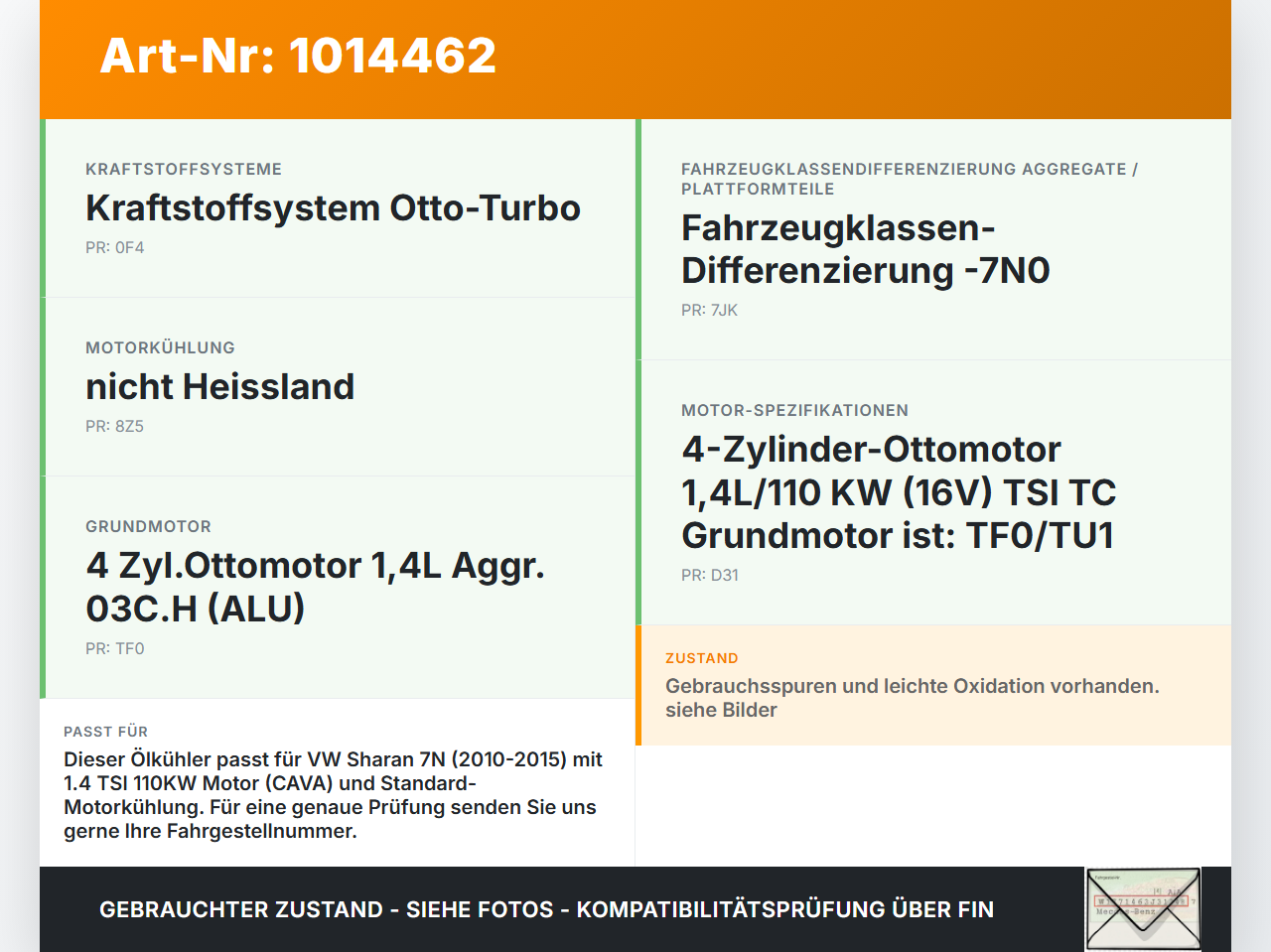Viewport: 1271px width, 952px height.
Task: Click the PR: TF0 code label
Action: tap(114, 647)
